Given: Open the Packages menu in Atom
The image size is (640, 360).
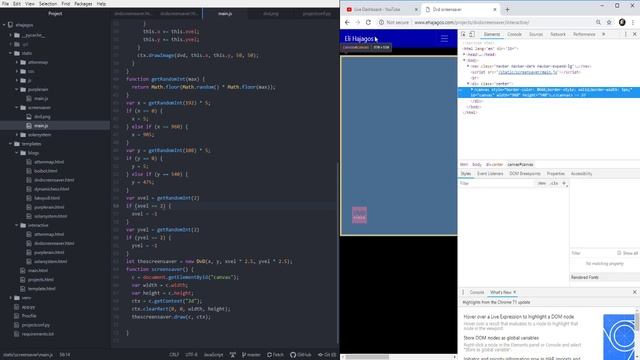Looking at the screenshot, I should pyautogui.click(x=83, y=4).
